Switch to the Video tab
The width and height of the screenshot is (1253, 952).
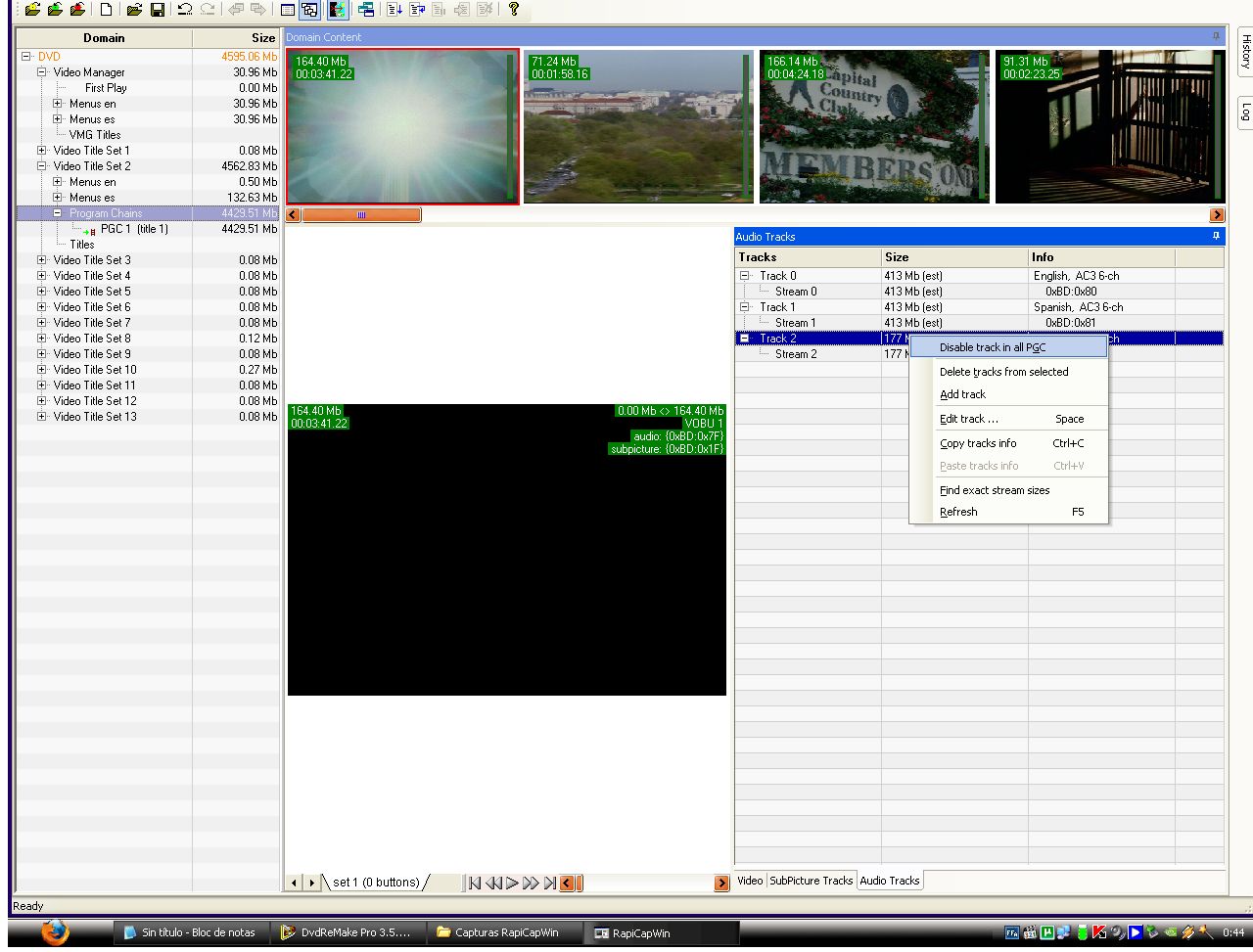click(x=750, y=881)
